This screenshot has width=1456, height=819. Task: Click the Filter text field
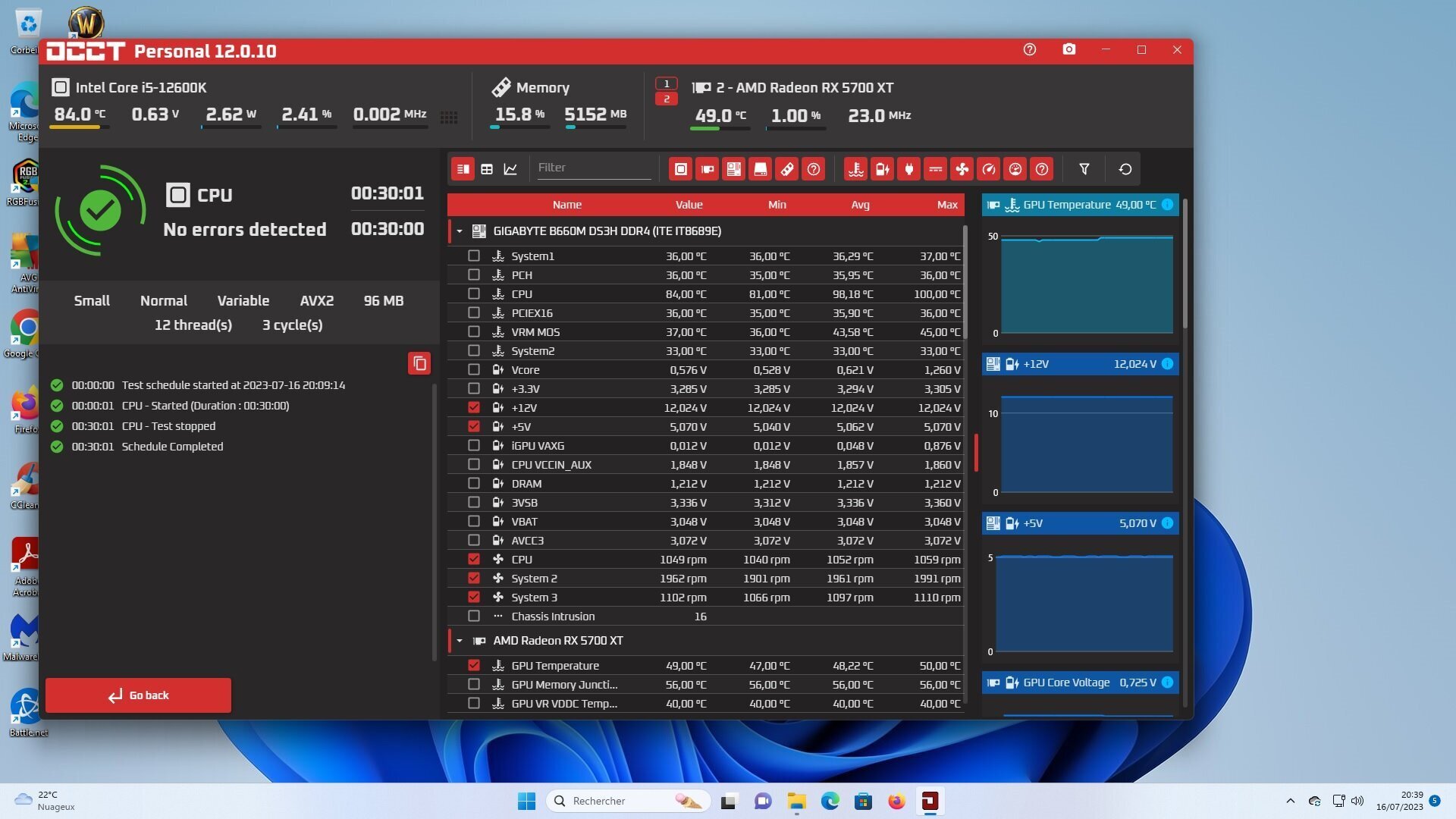coord(593,168)
